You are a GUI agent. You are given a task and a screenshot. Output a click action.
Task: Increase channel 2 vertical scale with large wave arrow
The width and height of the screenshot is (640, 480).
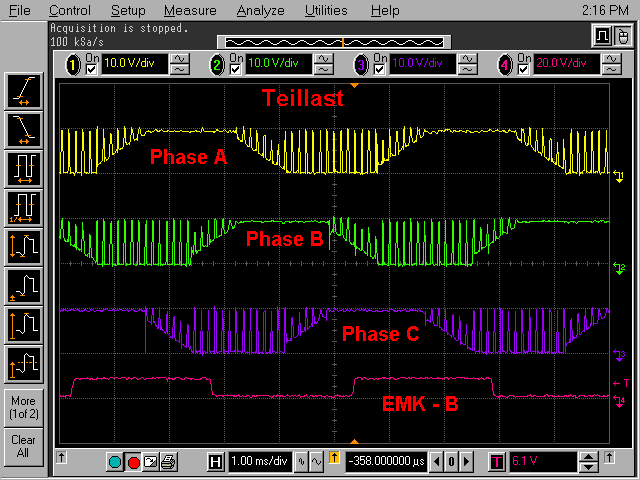(324, 59)
